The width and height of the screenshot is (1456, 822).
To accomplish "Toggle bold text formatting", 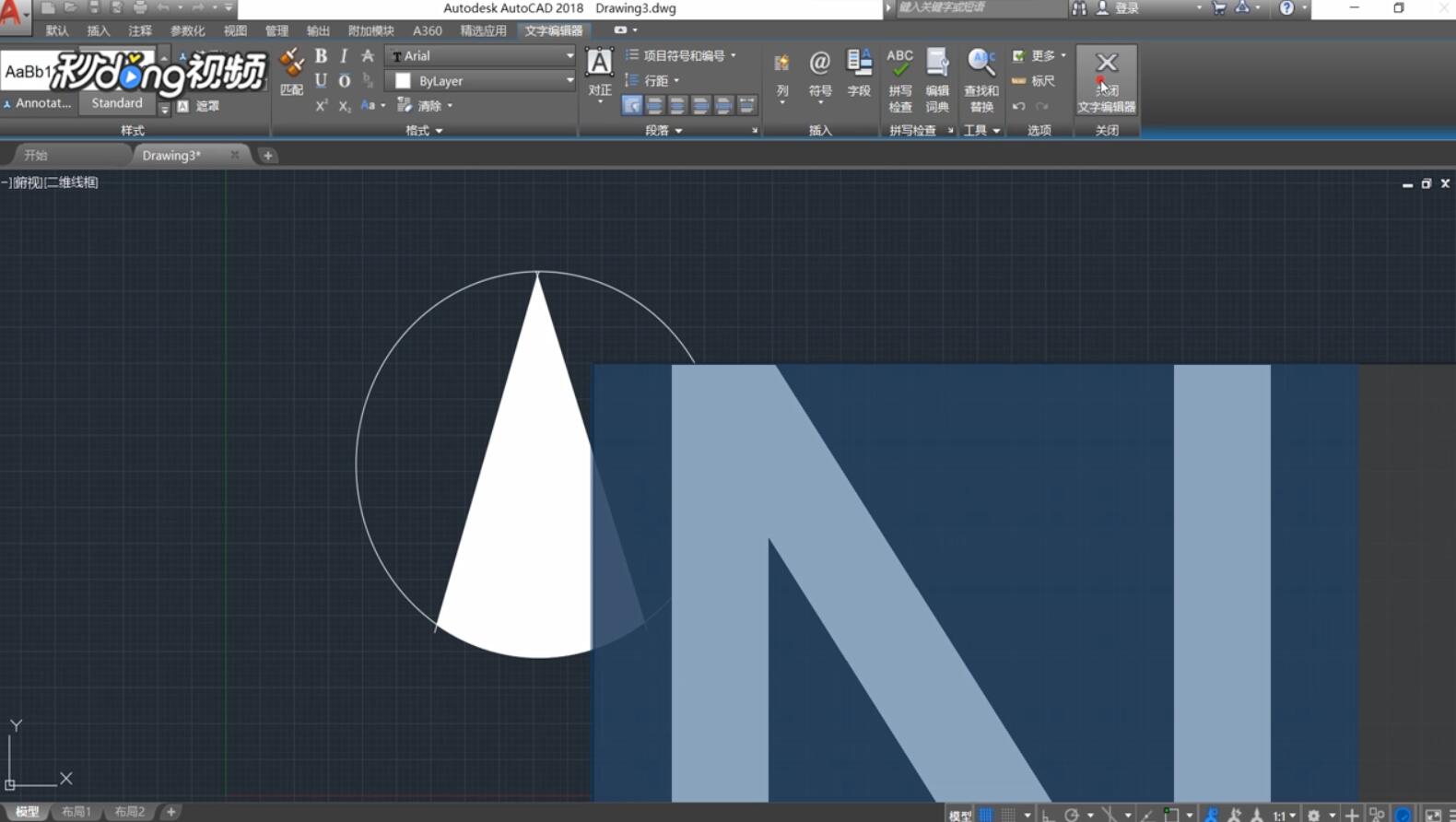I will click(321, 56).
